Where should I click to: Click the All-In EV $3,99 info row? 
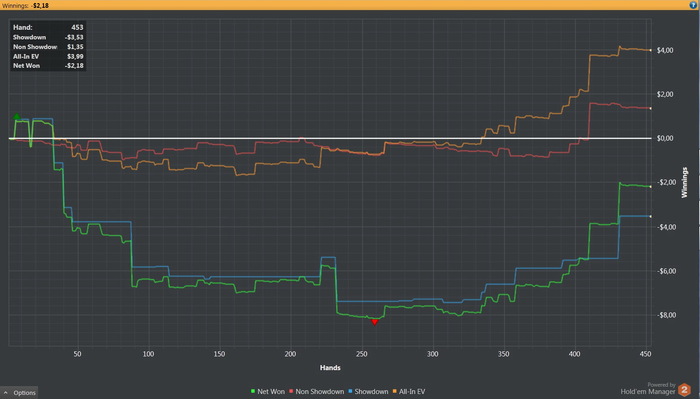(48, 56)
